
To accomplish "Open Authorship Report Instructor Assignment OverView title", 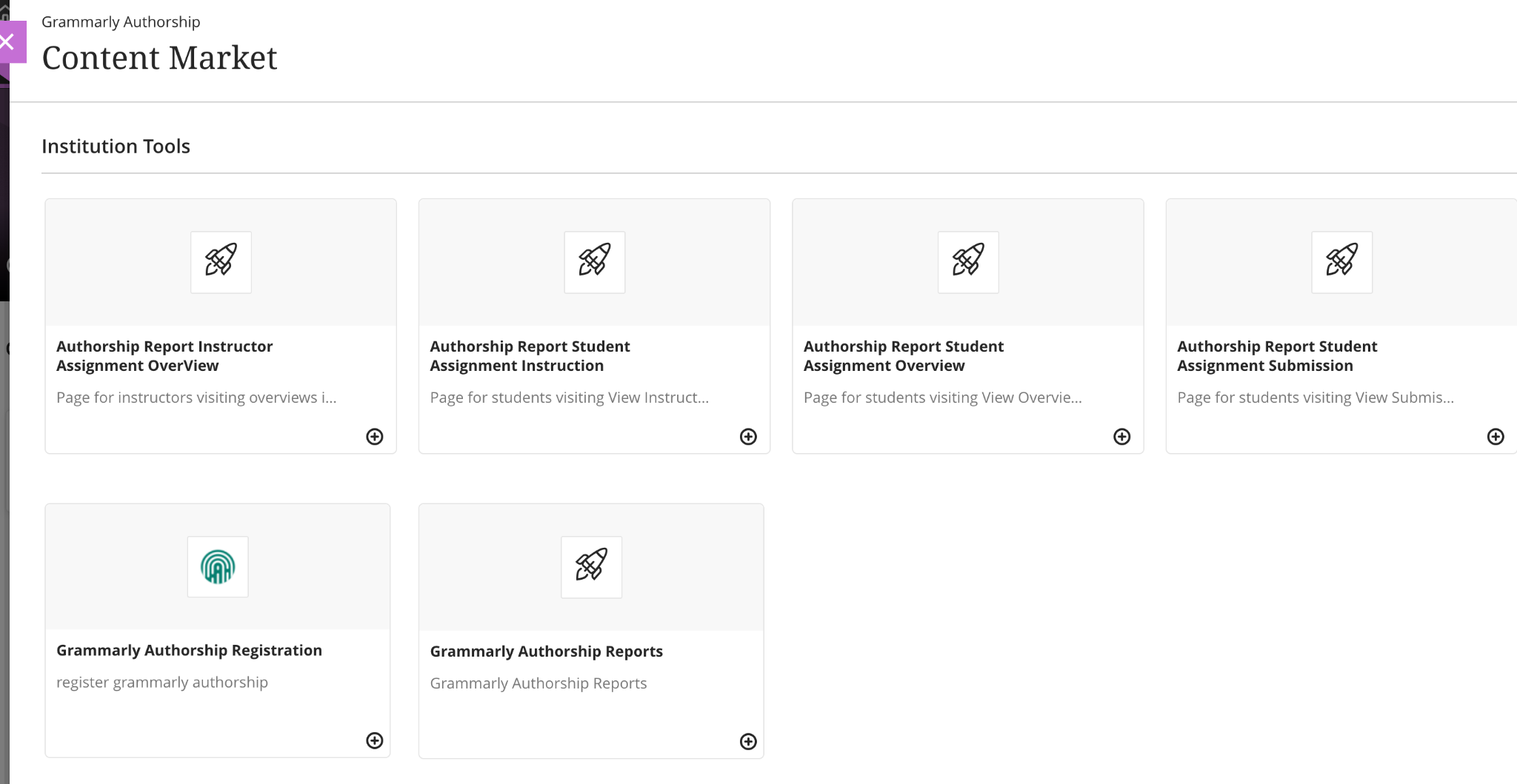I will coord(164,356).
